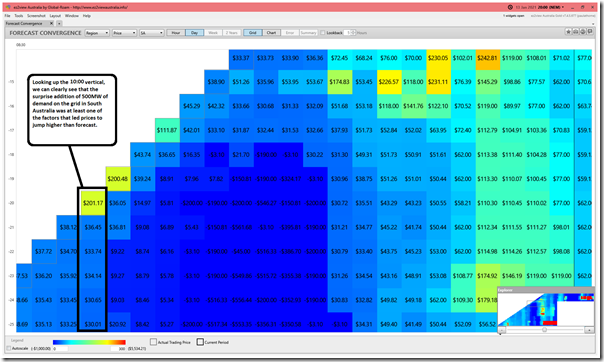The image size is (604, 362).
Task: Open the tab list dropdown arrow
Action: [x=592, y=23]
